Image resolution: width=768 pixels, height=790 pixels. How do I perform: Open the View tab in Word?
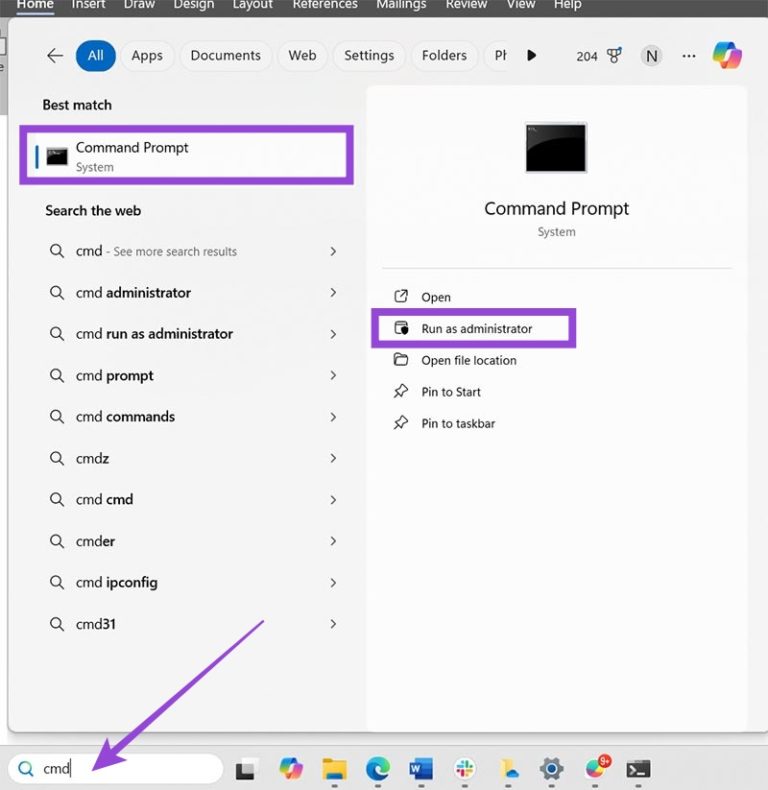tap(521, 5)
